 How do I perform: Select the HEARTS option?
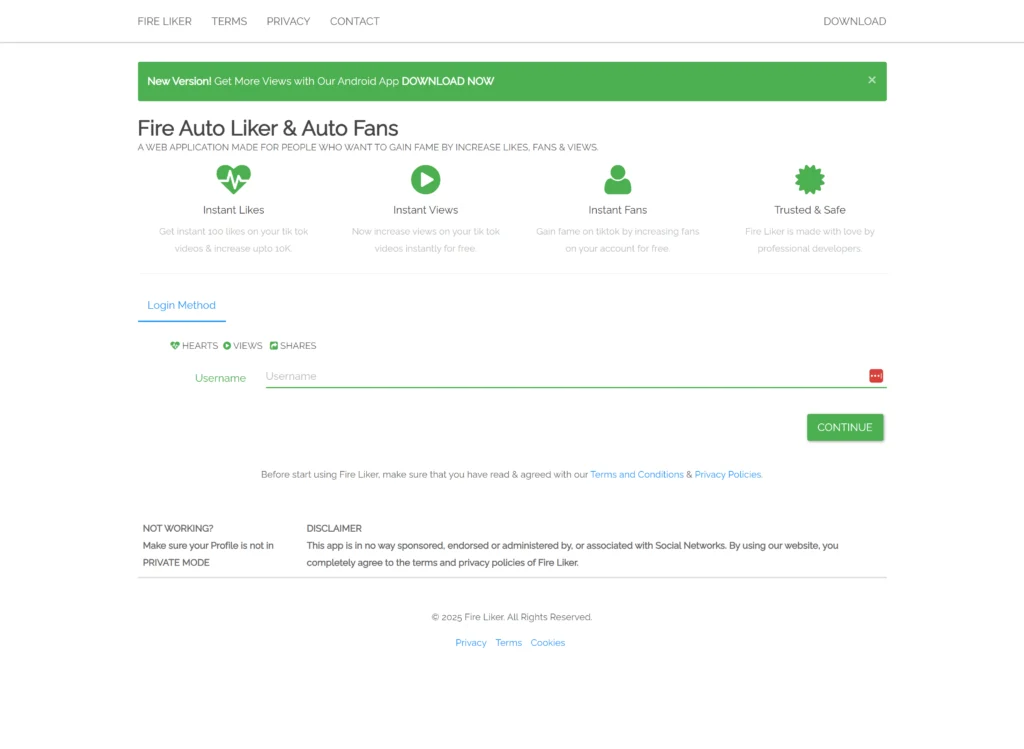tap(198, 345)
